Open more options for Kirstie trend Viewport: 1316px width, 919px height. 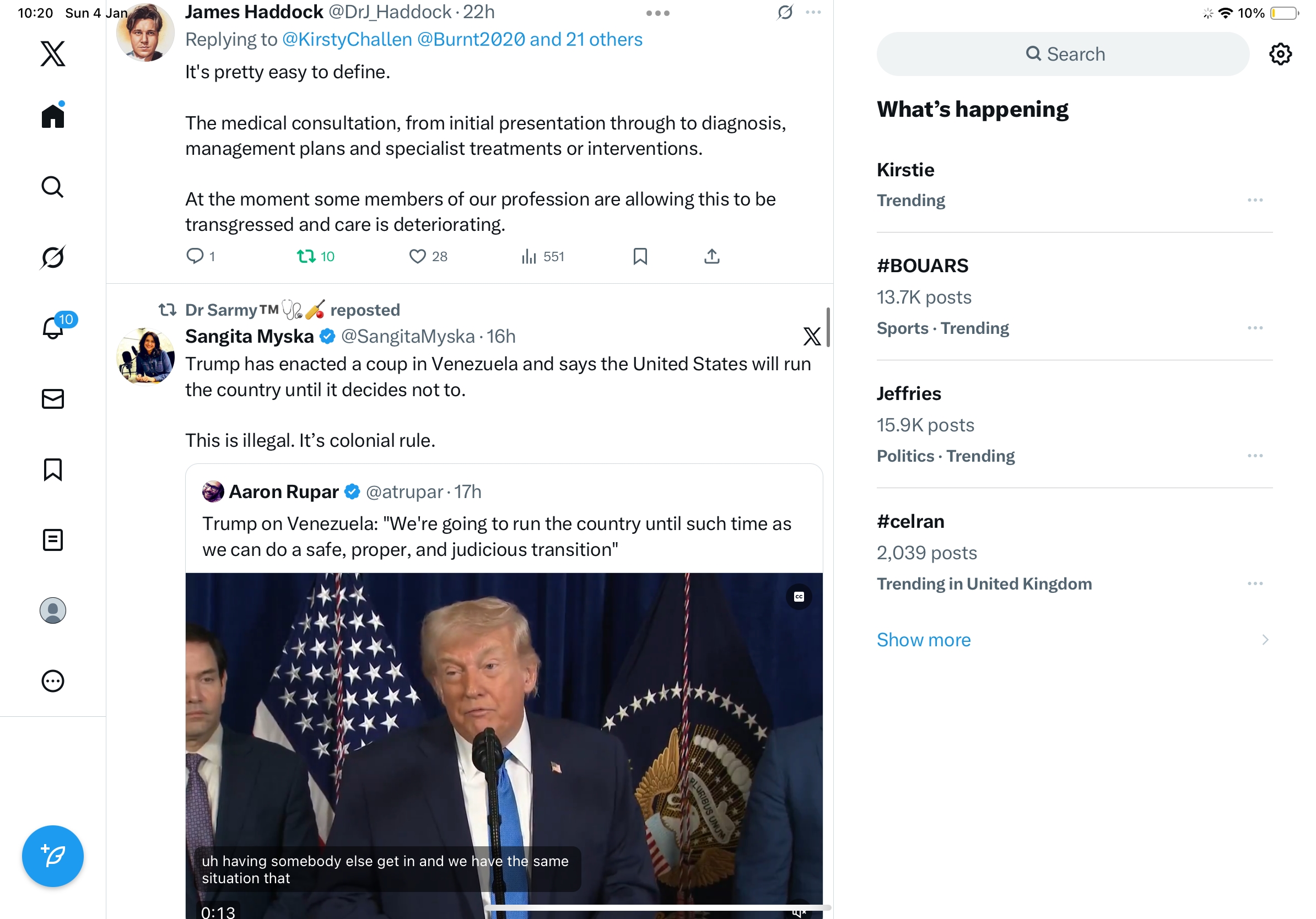point(1255,200)
